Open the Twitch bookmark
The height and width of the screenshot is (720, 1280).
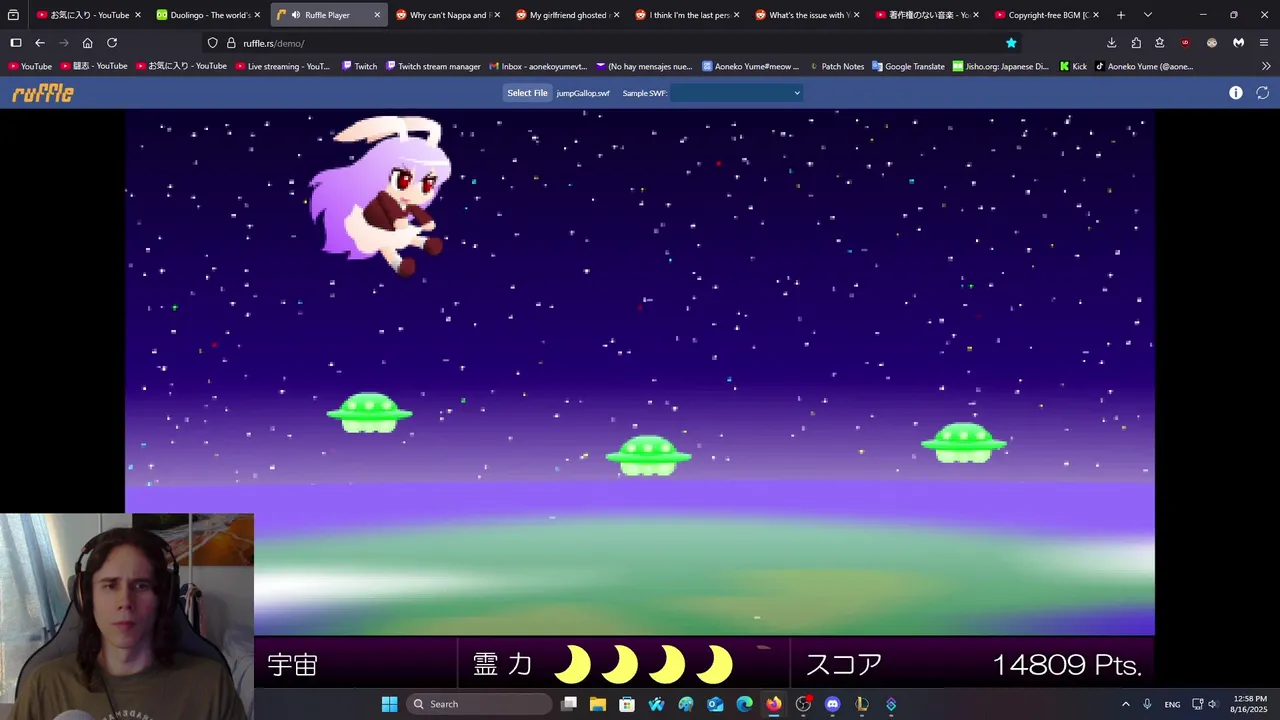(359, 66)
